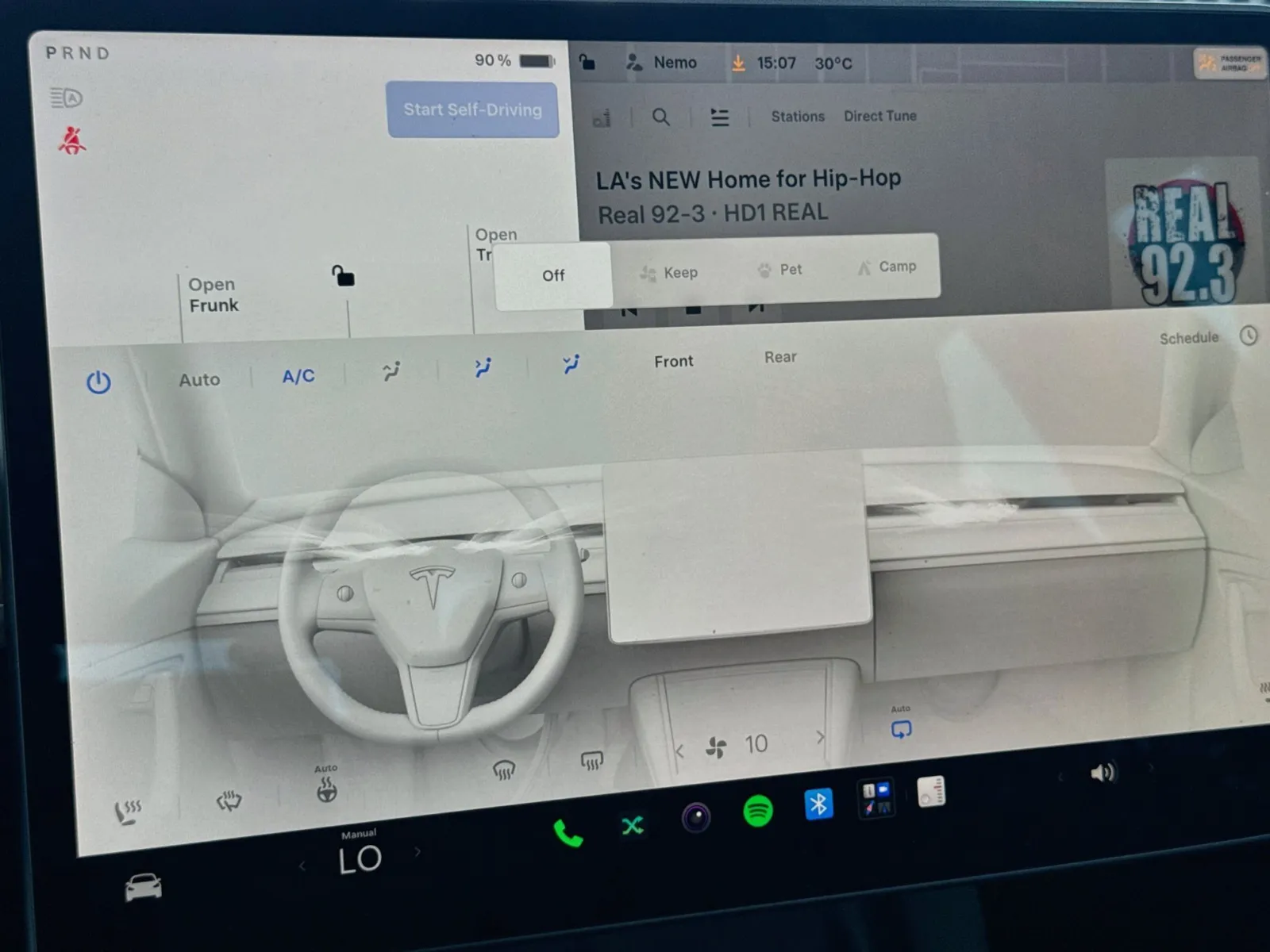This screenshot has height=952, width=1270.
Task: Toggle front windshield defrost icon
Action: click(x=504, y=770)
